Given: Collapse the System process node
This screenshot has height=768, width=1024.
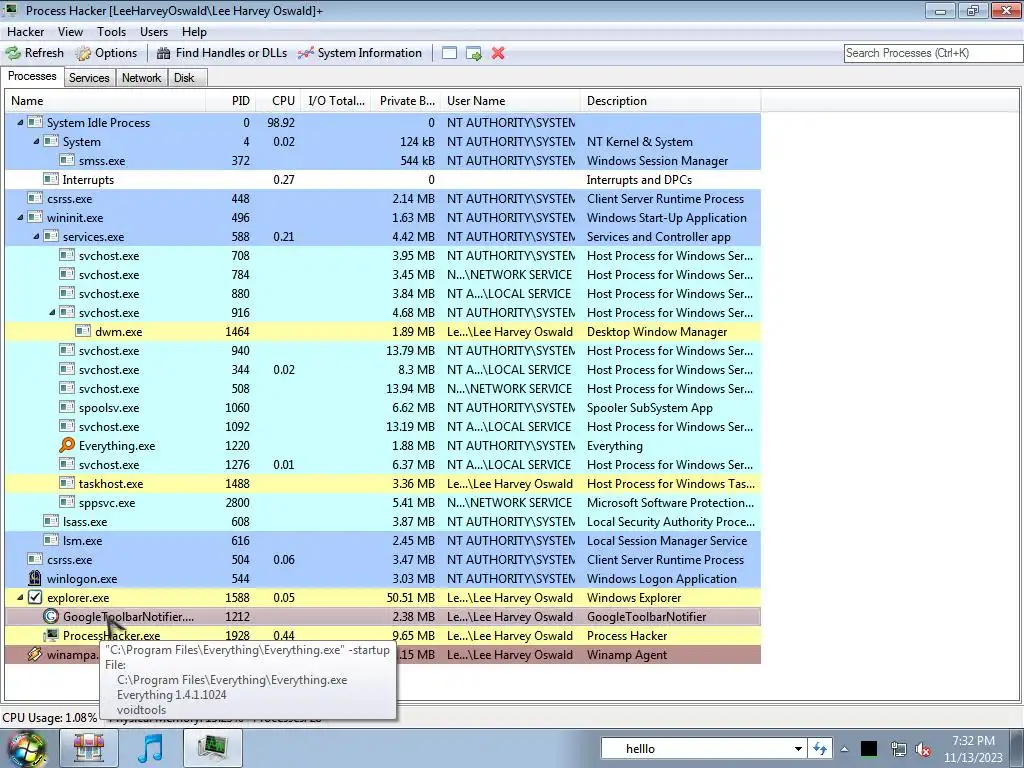Looking at the screenshot, I should pos(36,141).
